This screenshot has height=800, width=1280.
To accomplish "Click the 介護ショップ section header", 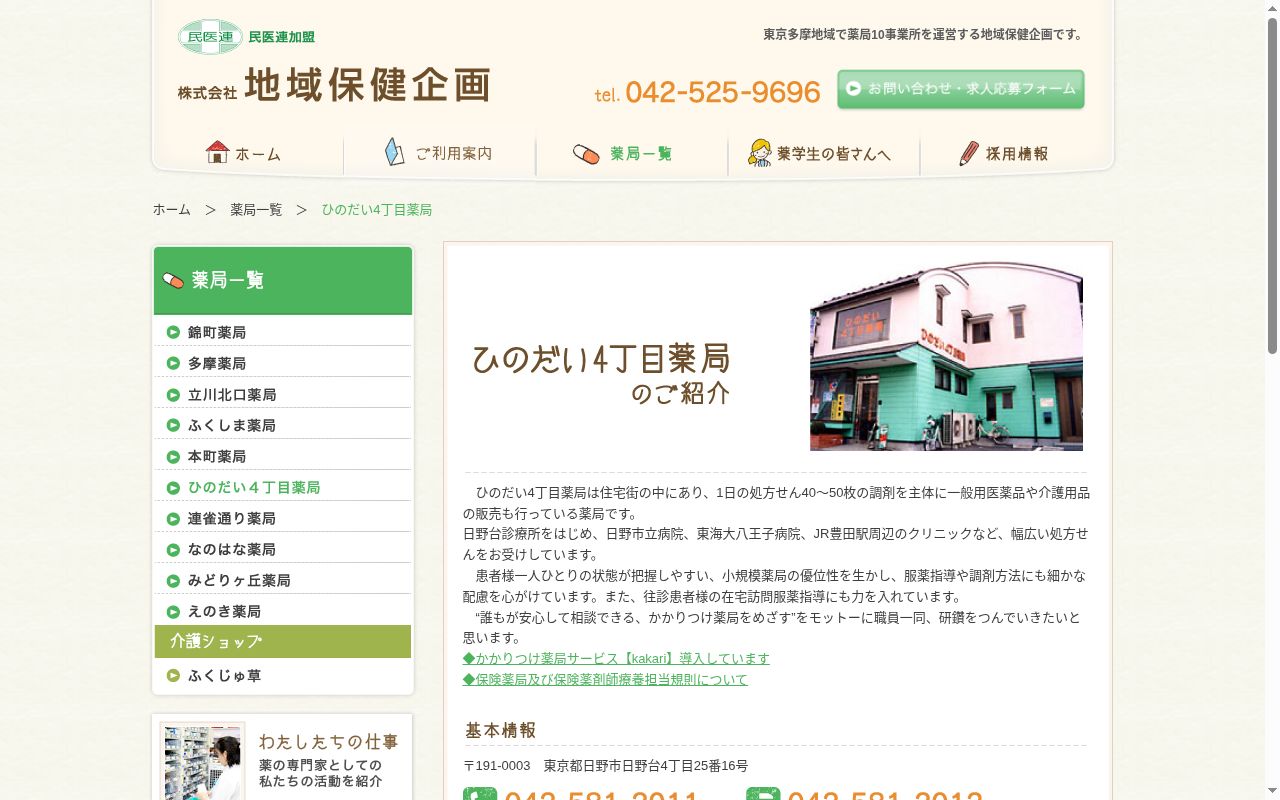I will (283, 641).
